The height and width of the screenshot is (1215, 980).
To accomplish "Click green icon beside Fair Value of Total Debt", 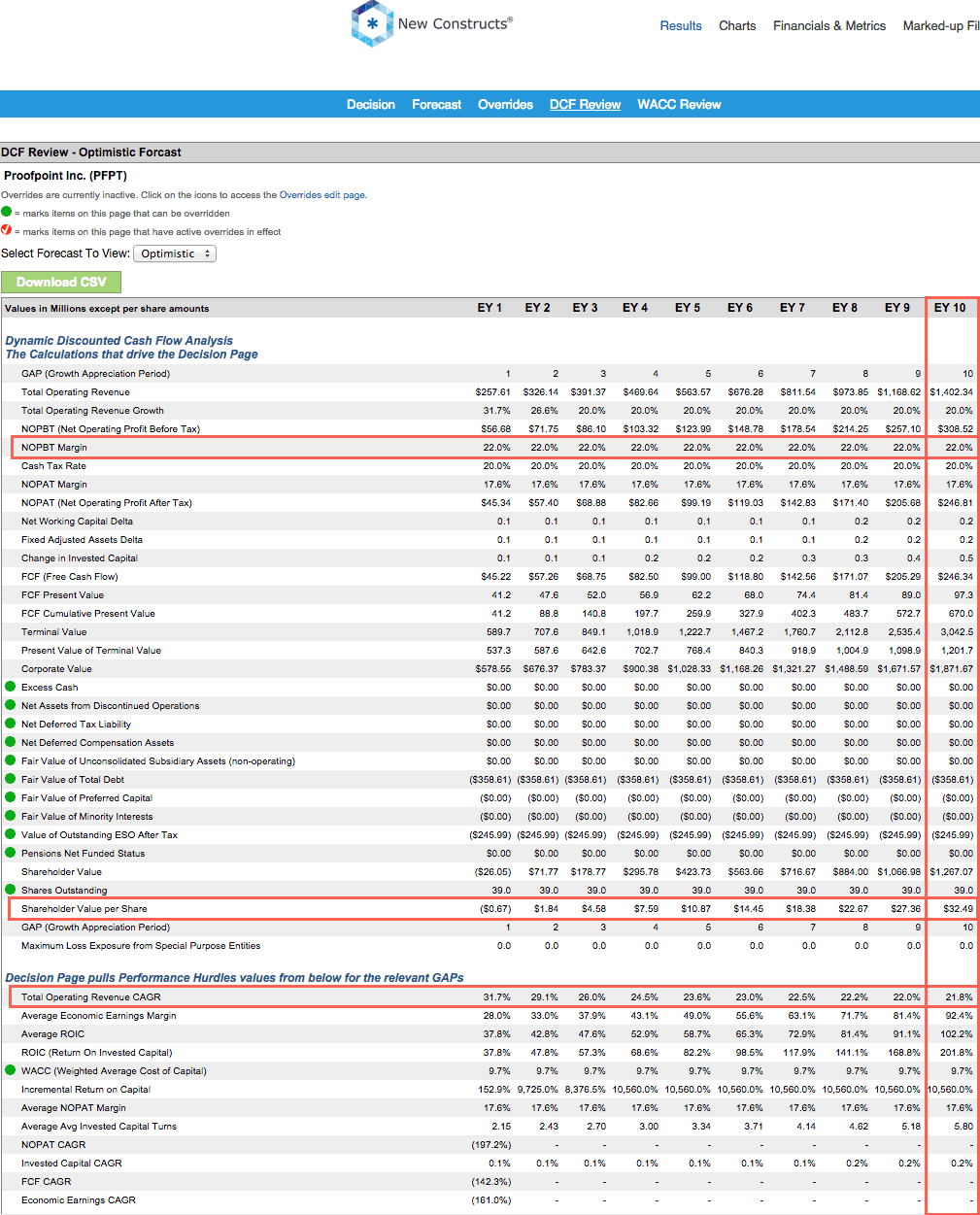I will [11, 779].
